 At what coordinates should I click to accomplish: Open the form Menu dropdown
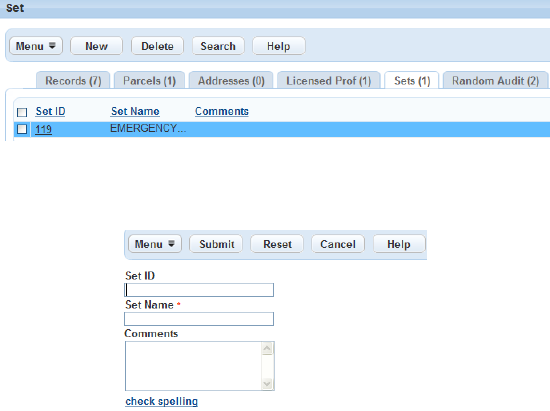click(155, 244)
